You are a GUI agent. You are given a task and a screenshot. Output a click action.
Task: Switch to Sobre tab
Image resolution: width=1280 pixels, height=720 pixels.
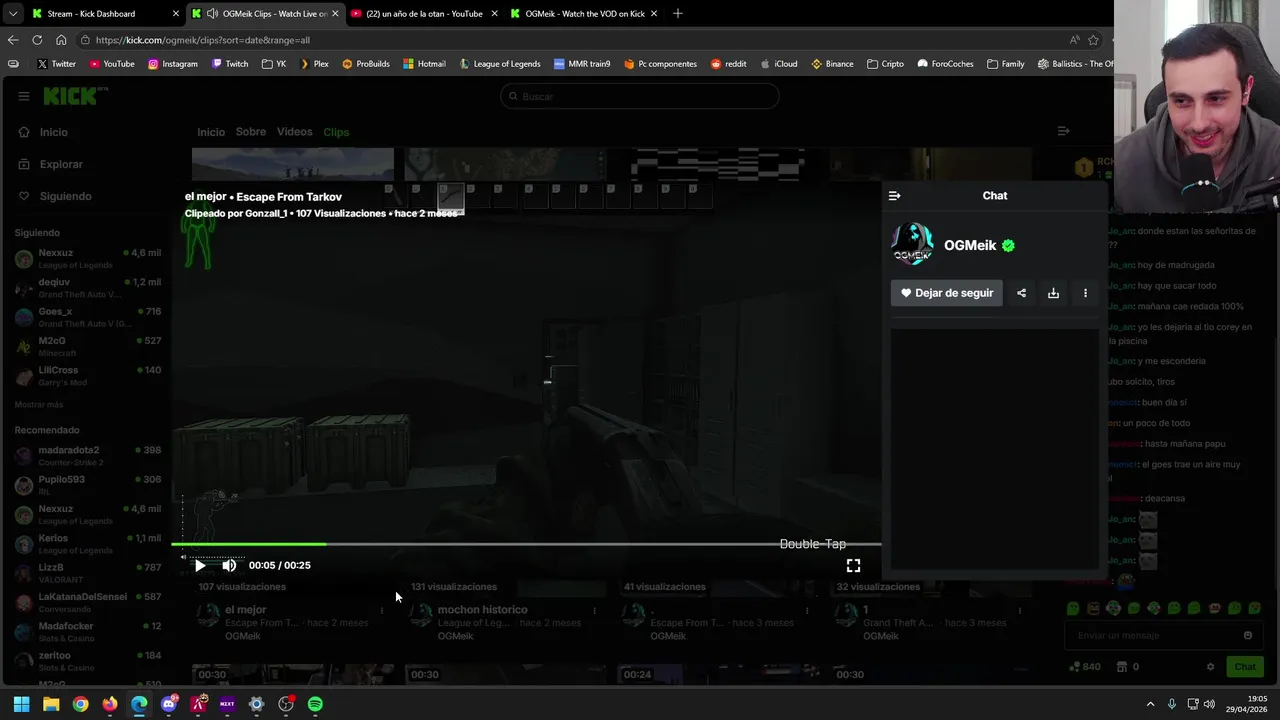pyautogui.click(x=251, y=132)
